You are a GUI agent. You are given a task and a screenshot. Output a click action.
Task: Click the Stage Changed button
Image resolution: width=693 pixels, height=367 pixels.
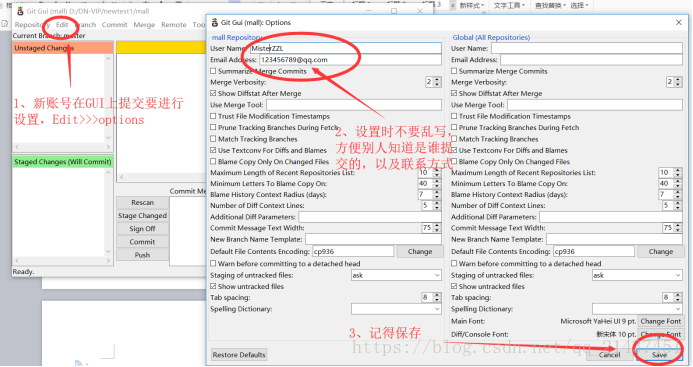click(x=142, y=216)
